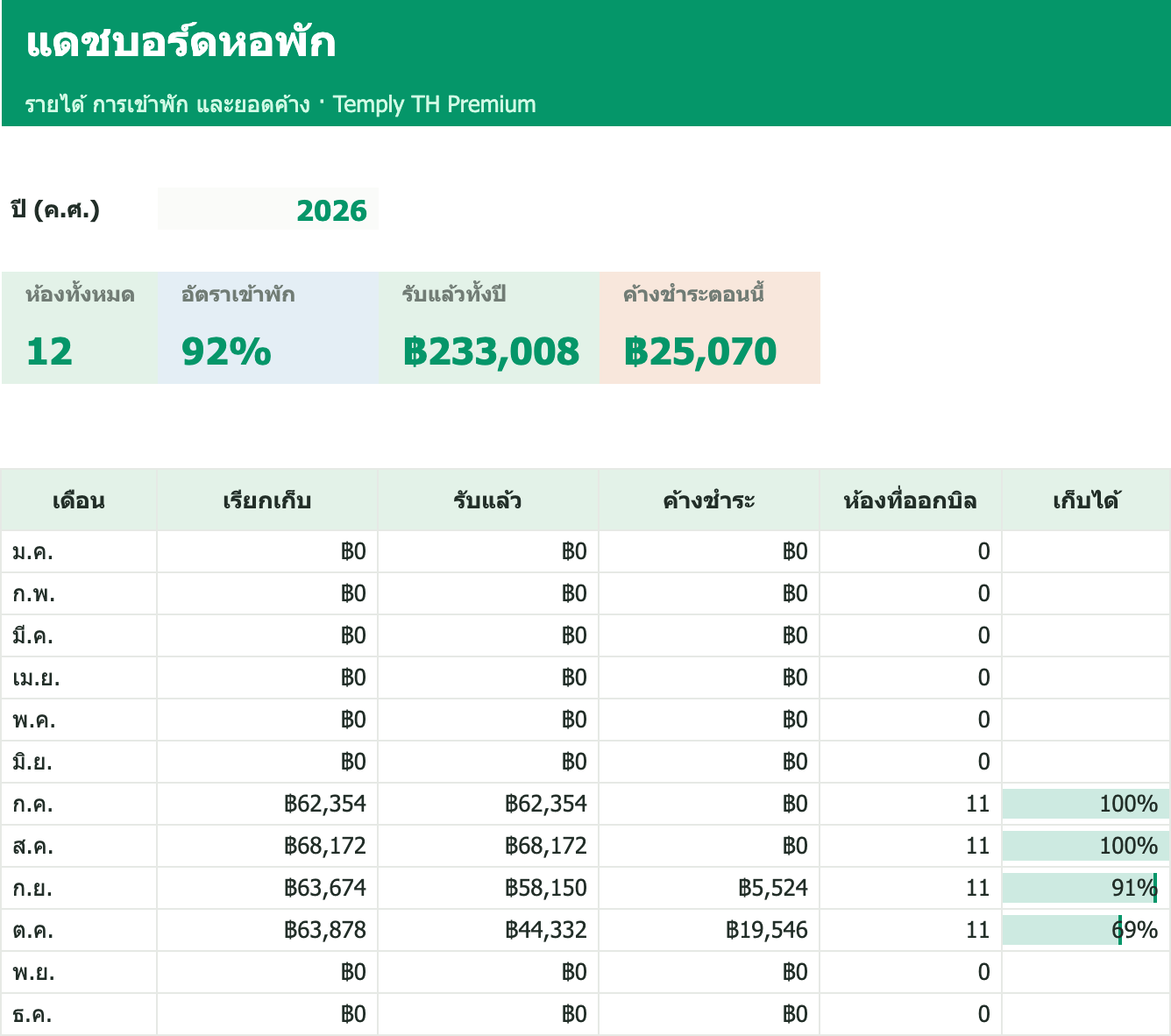Click the year field showing 2026
Viewport: 1171px width, 1036px height.
pyautogui.click(x=268, y=209)
